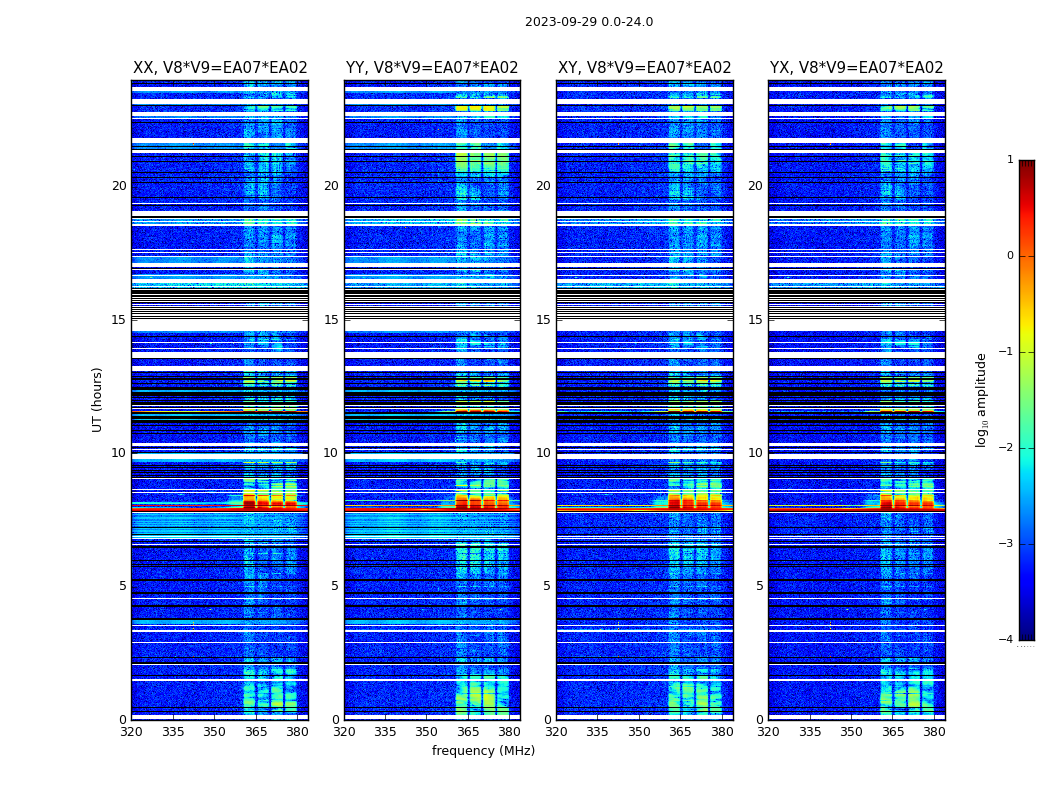Click the 365 tick label under XX panel
The height and width of the screenshot is (800, 1050).
pos(256,732)
